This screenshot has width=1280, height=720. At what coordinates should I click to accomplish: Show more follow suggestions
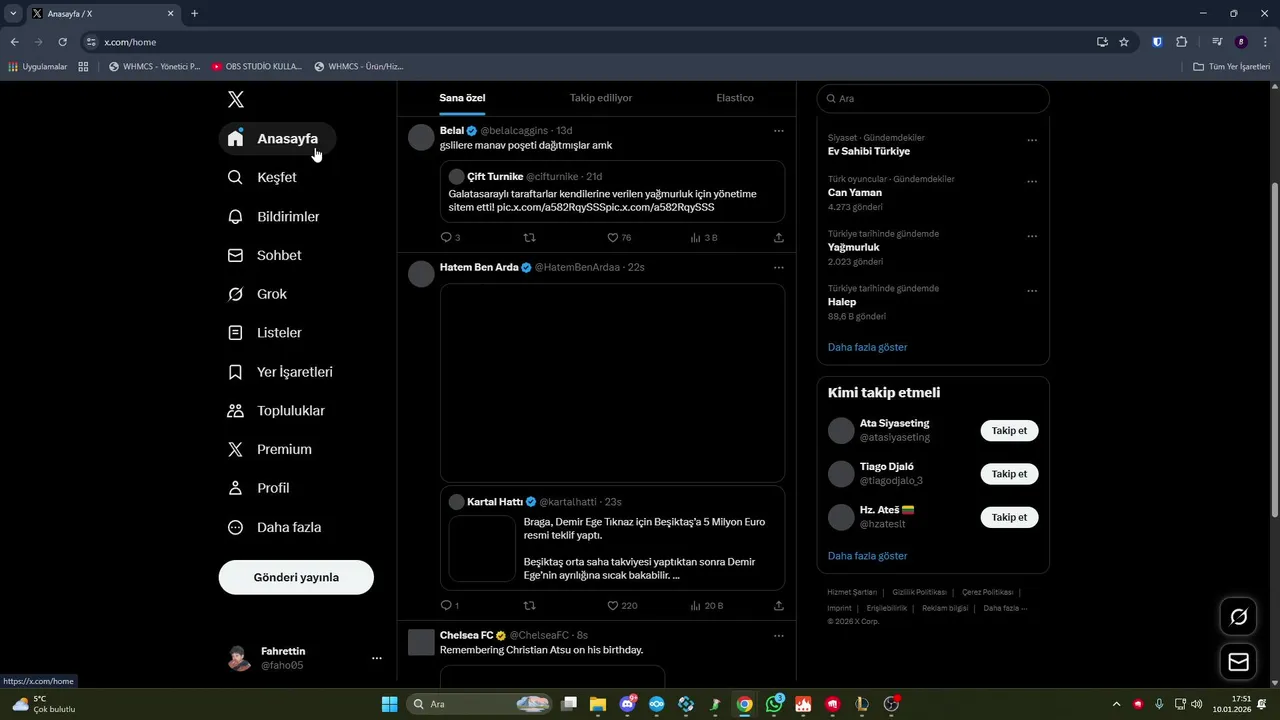point(868,556)
